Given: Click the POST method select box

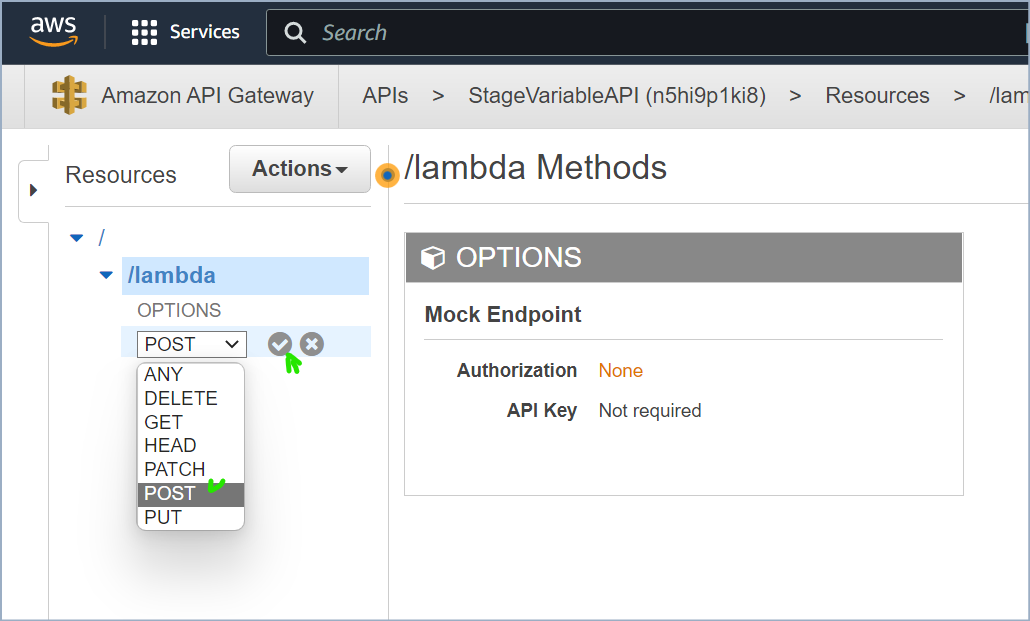Looking at the screenshot, I should 191,344.
